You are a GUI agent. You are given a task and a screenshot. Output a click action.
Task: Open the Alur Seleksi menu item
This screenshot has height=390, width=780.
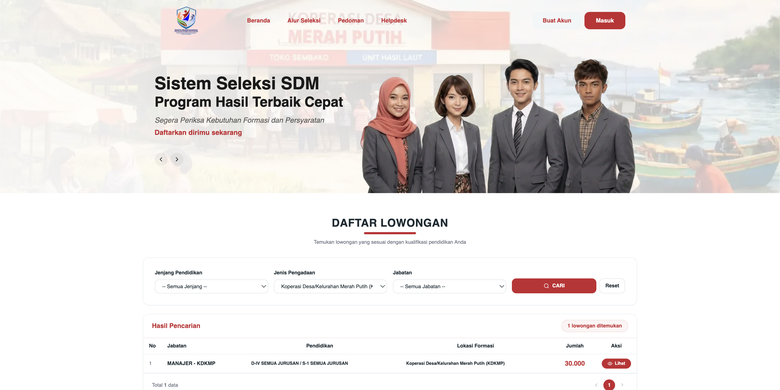pyautogui.click(x=303, y=21)
